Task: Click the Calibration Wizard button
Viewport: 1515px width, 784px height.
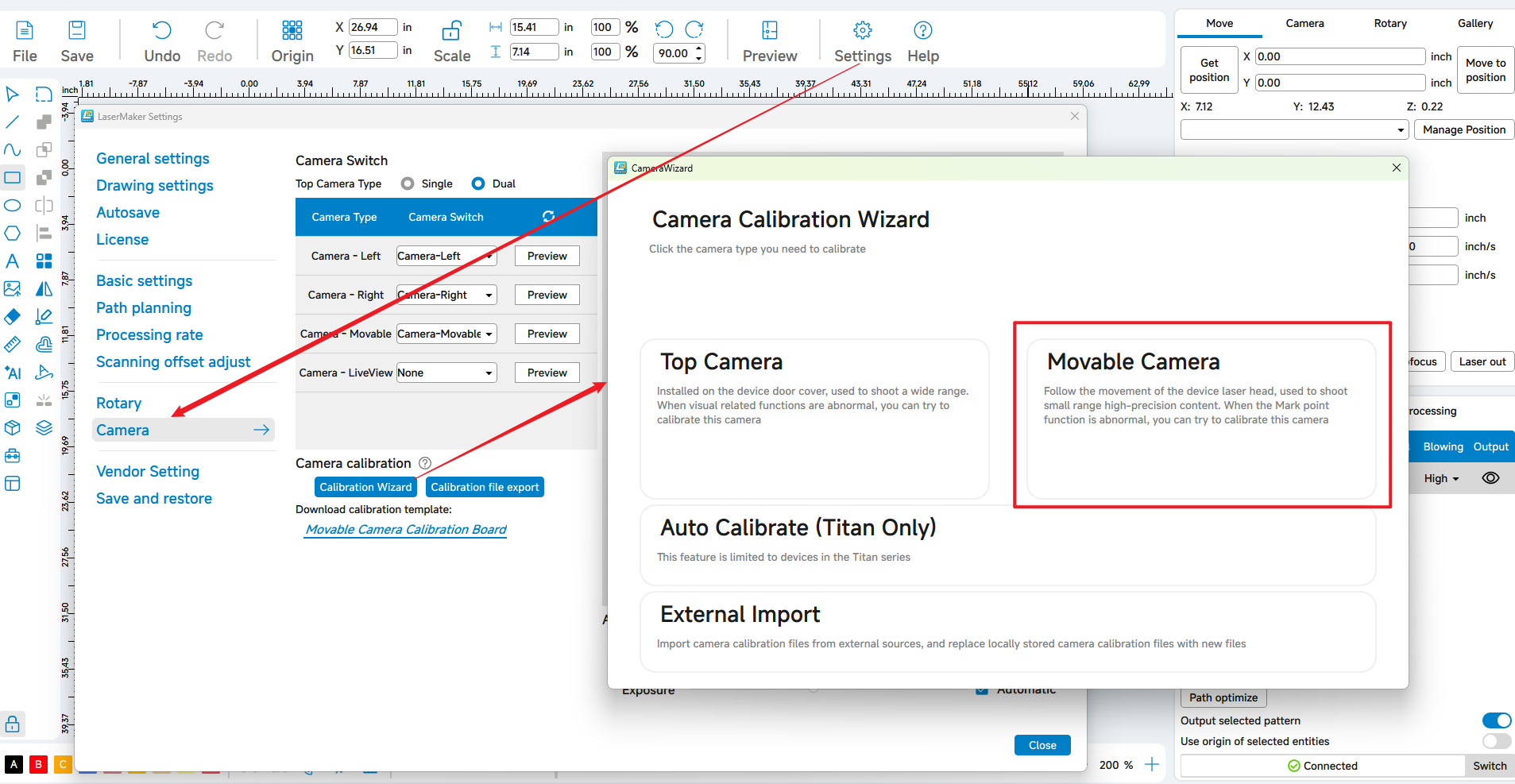Action: [365, 487]
